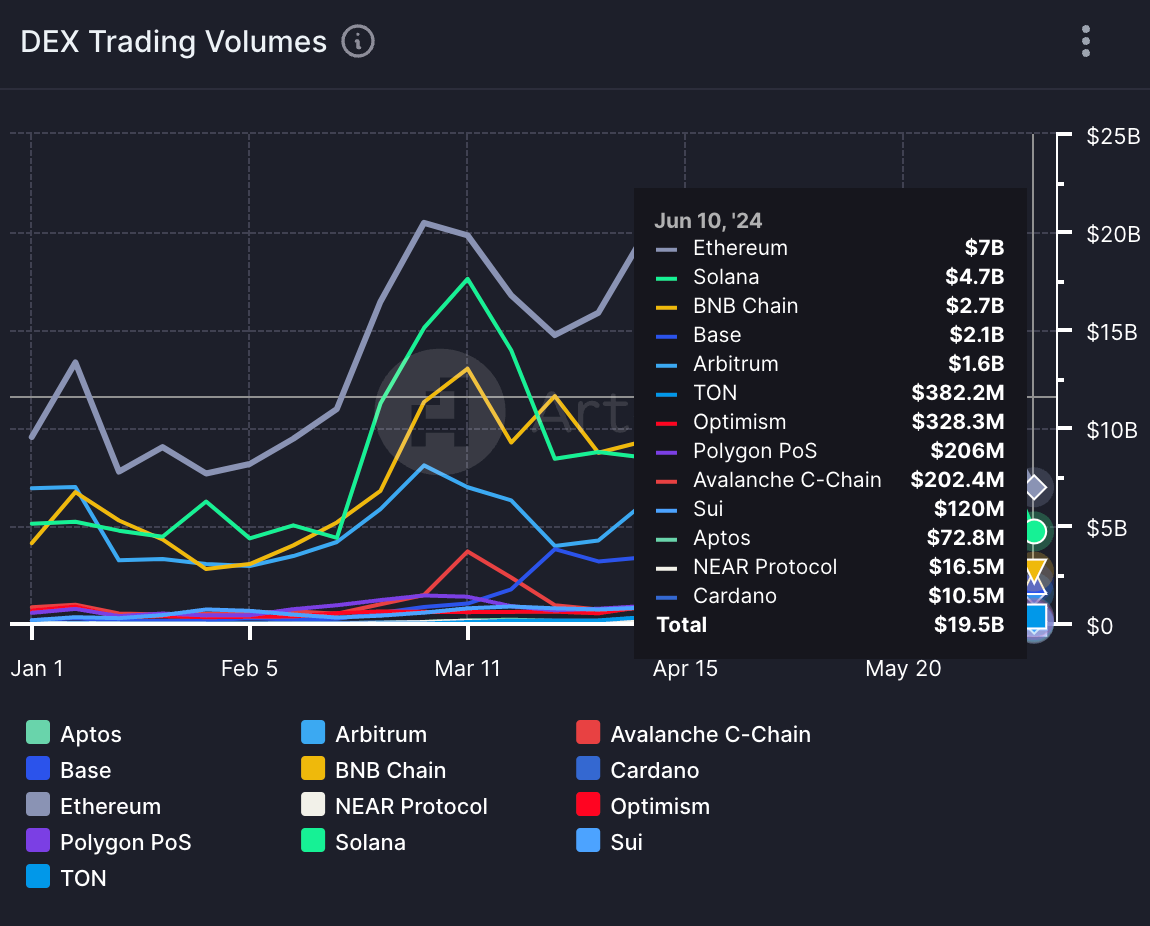This screenshot has height=926, width=1150.
Task: Click Base $2.1B tooltip value
Action: click(x=977, y=334)
